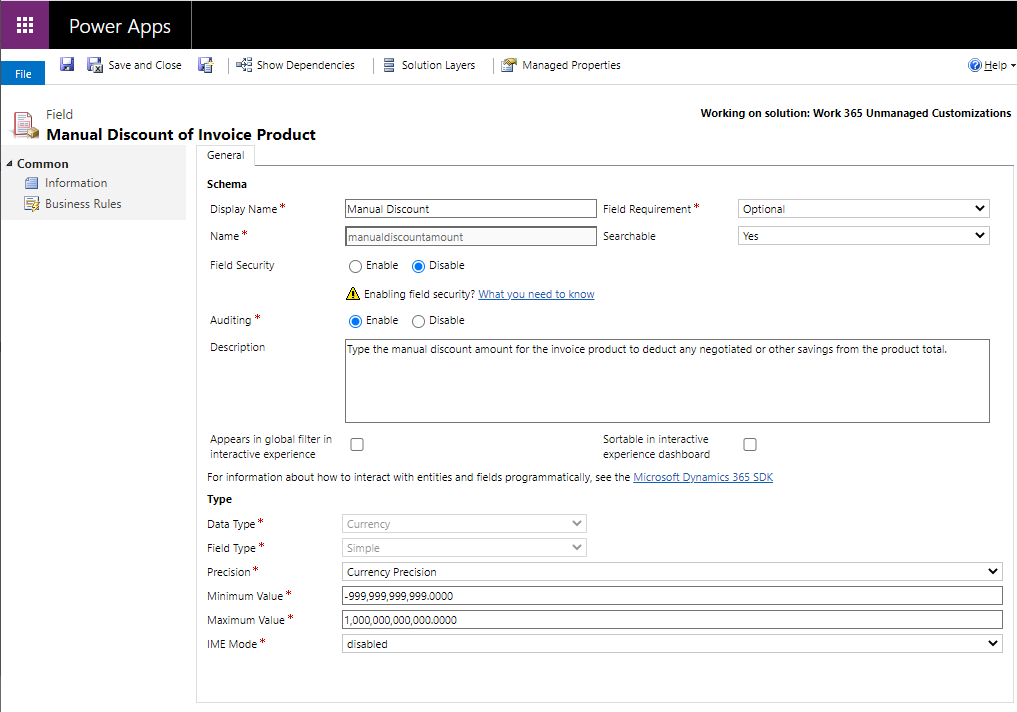
Task: Click the Manual Discount of Invoice Product heading
Action: [x=181, y=134]
